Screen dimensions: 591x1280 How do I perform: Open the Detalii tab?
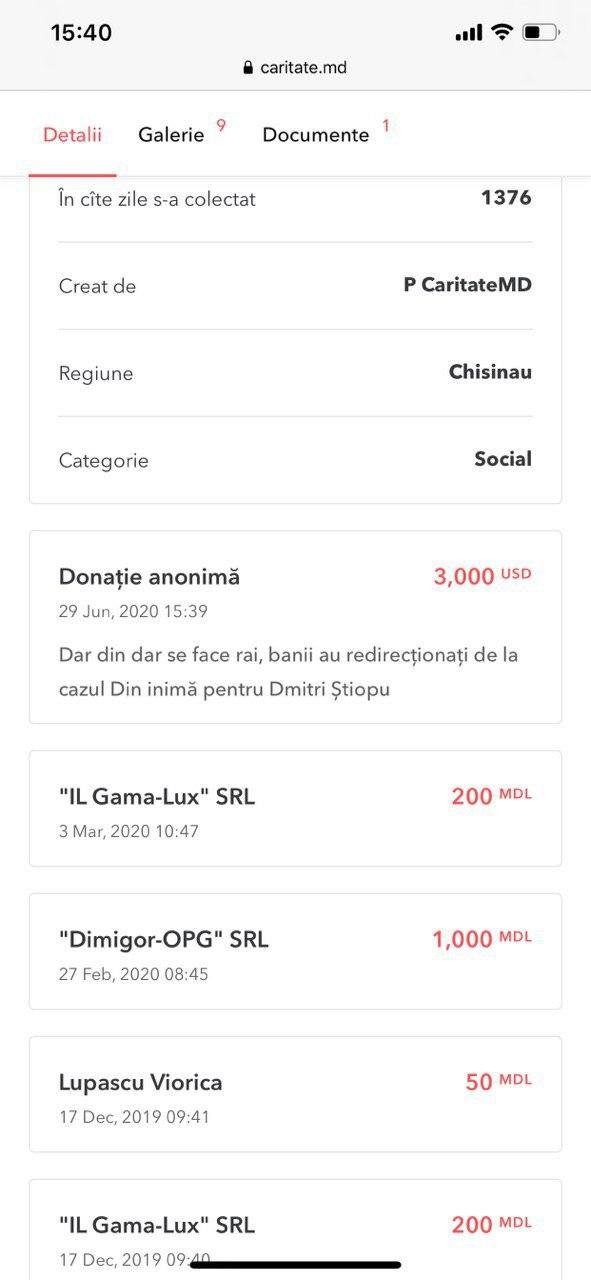(72, 134)
